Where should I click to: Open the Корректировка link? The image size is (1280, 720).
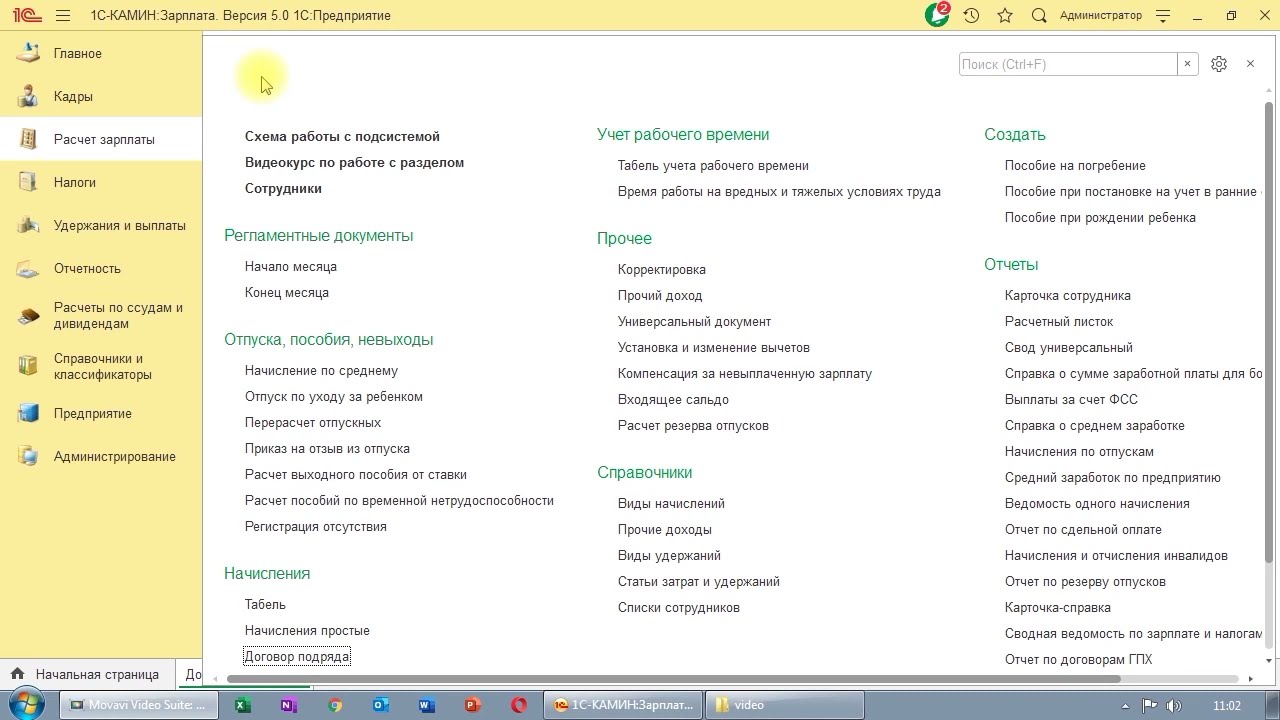662,269
